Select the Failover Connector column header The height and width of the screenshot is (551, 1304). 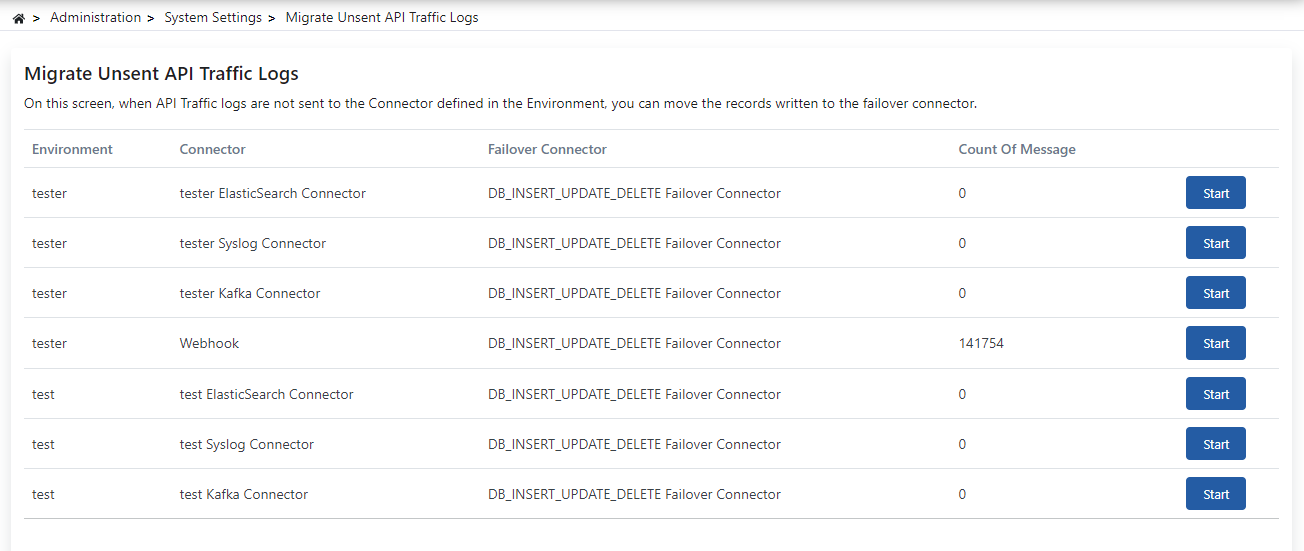[x=547, y=149]
